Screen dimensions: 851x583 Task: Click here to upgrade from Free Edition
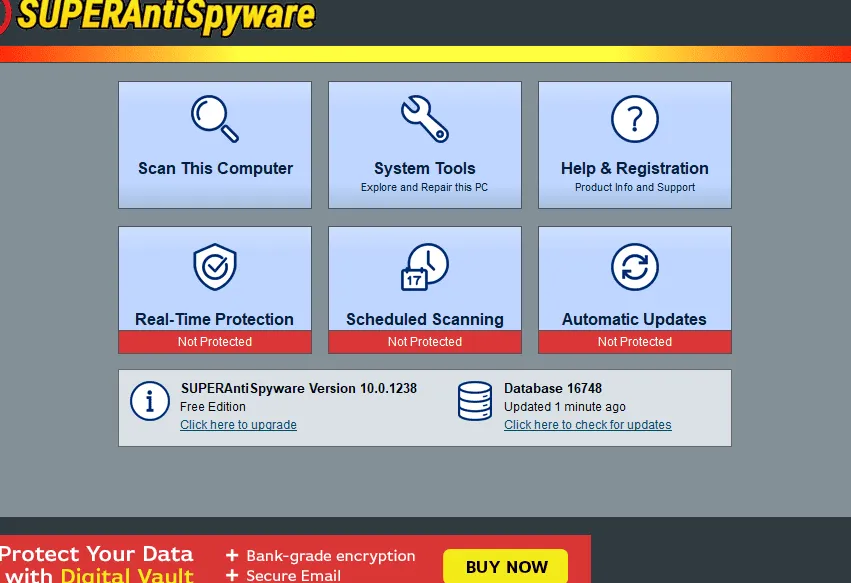pyautogui.click(x=238, y=424)
